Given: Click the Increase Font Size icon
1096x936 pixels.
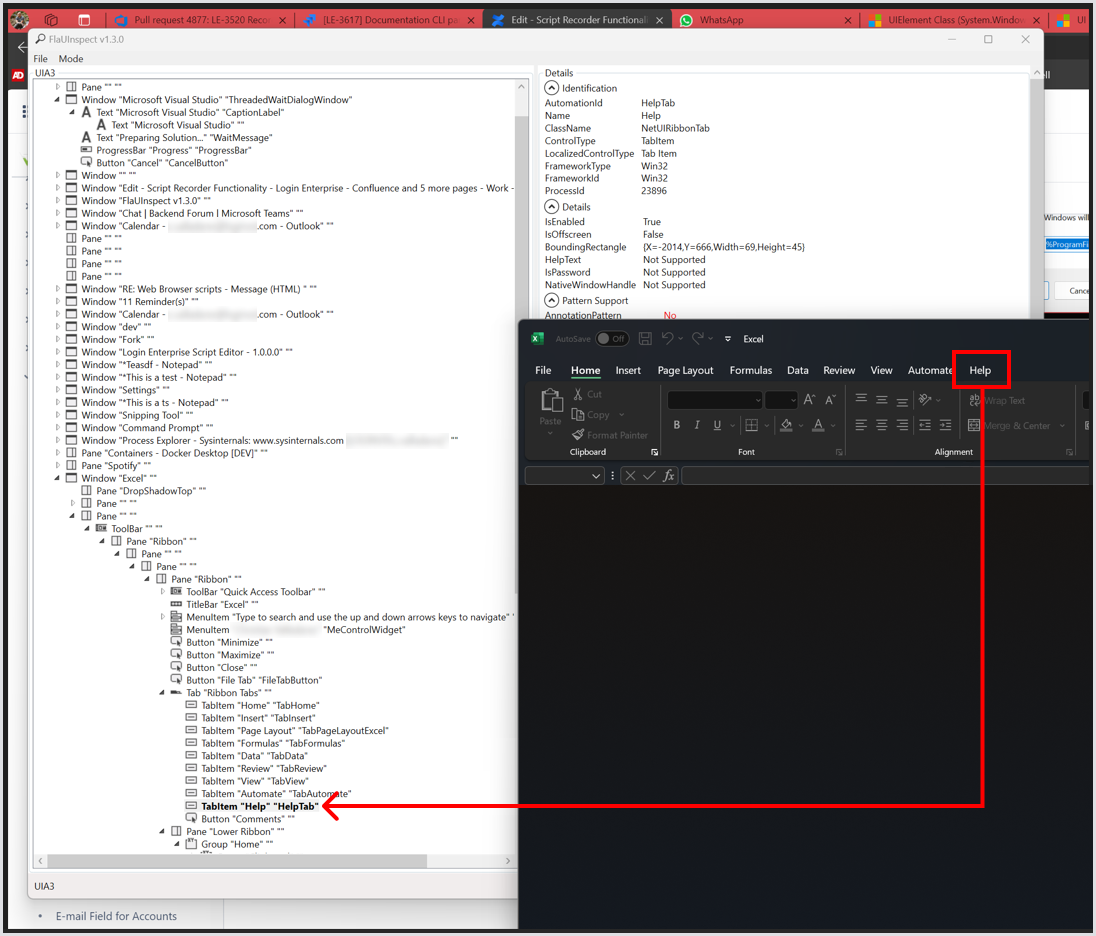Looking at the screenshot, I should pos(810,400).
